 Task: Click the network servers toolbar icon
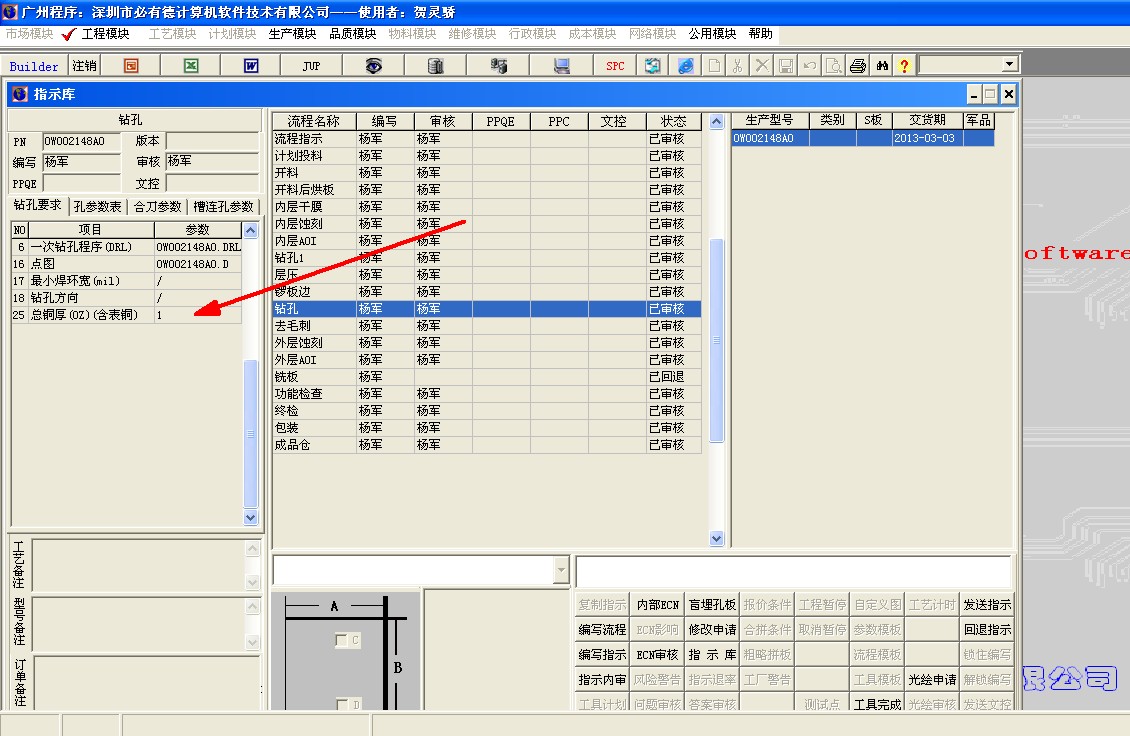[499, 66]
